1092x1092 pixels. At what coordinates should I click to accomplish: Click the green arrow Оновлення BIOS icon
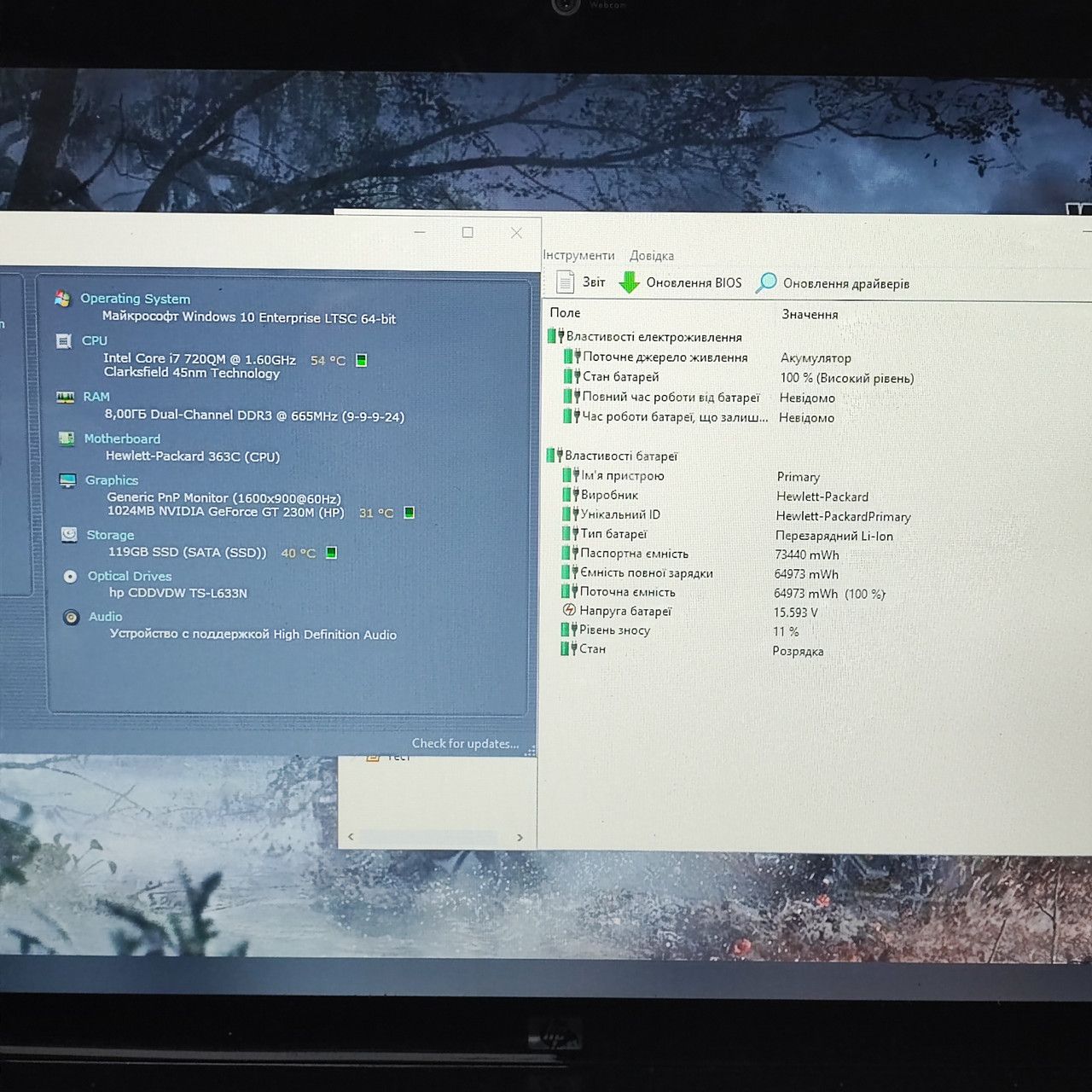[630, 282]
